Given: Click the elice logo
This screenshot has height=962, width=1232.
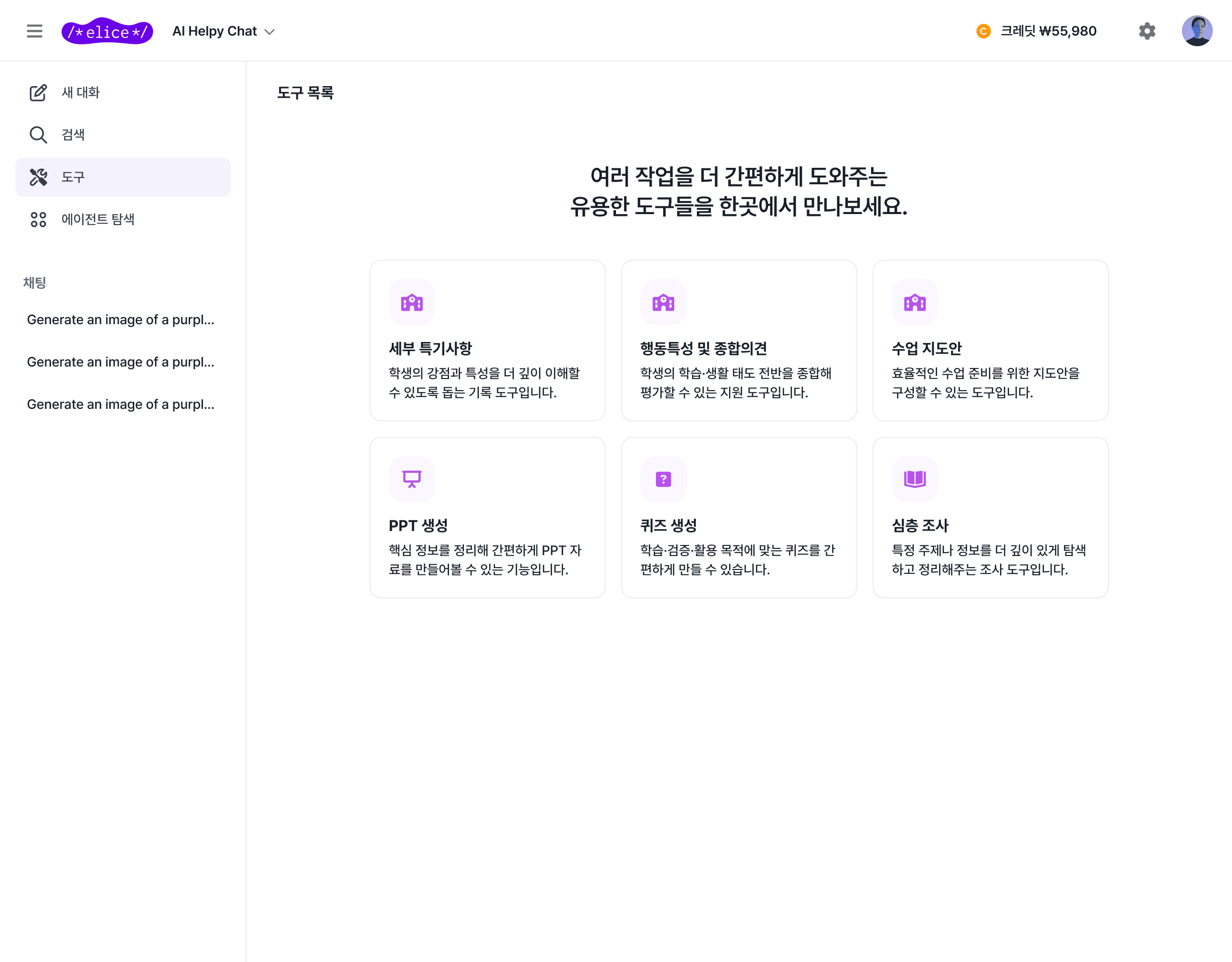Looking at the screenshot, I should (107, 31).
